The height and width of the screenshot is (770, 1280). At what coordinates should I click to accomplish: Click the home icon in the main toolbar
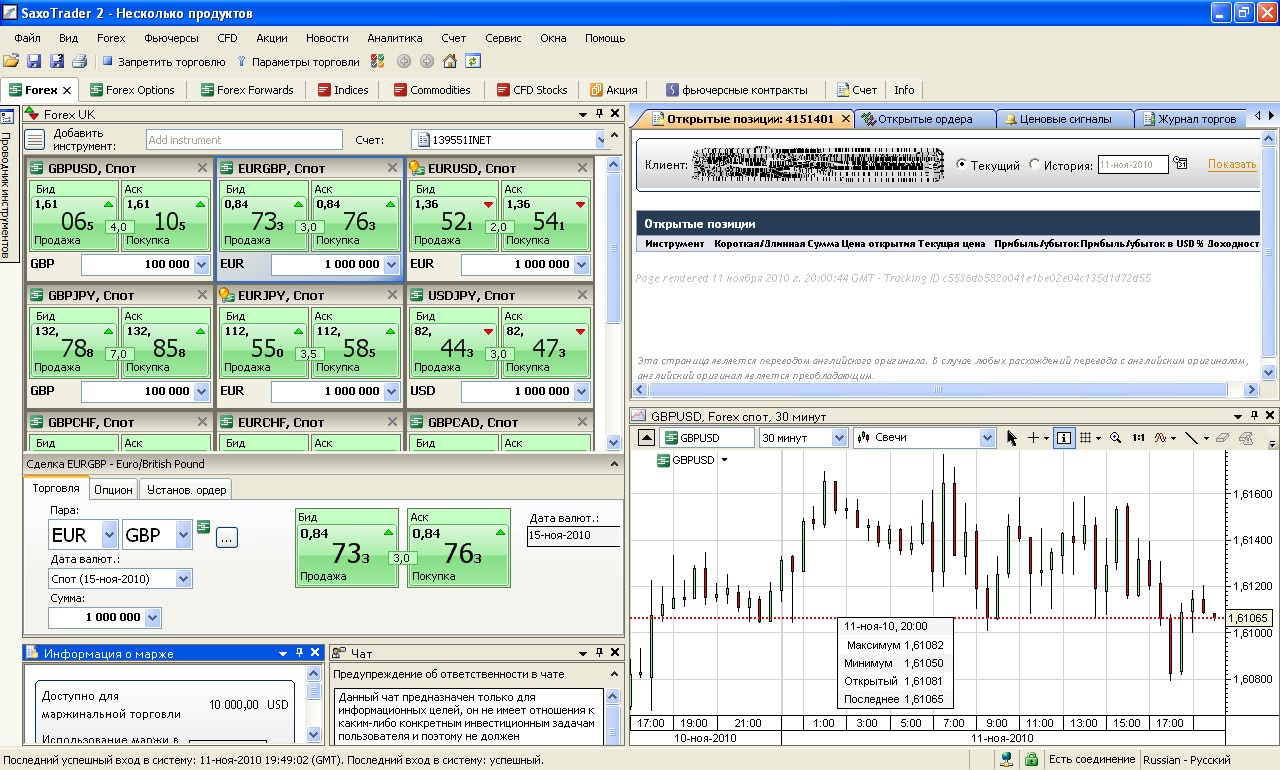[x=450, y=61]
